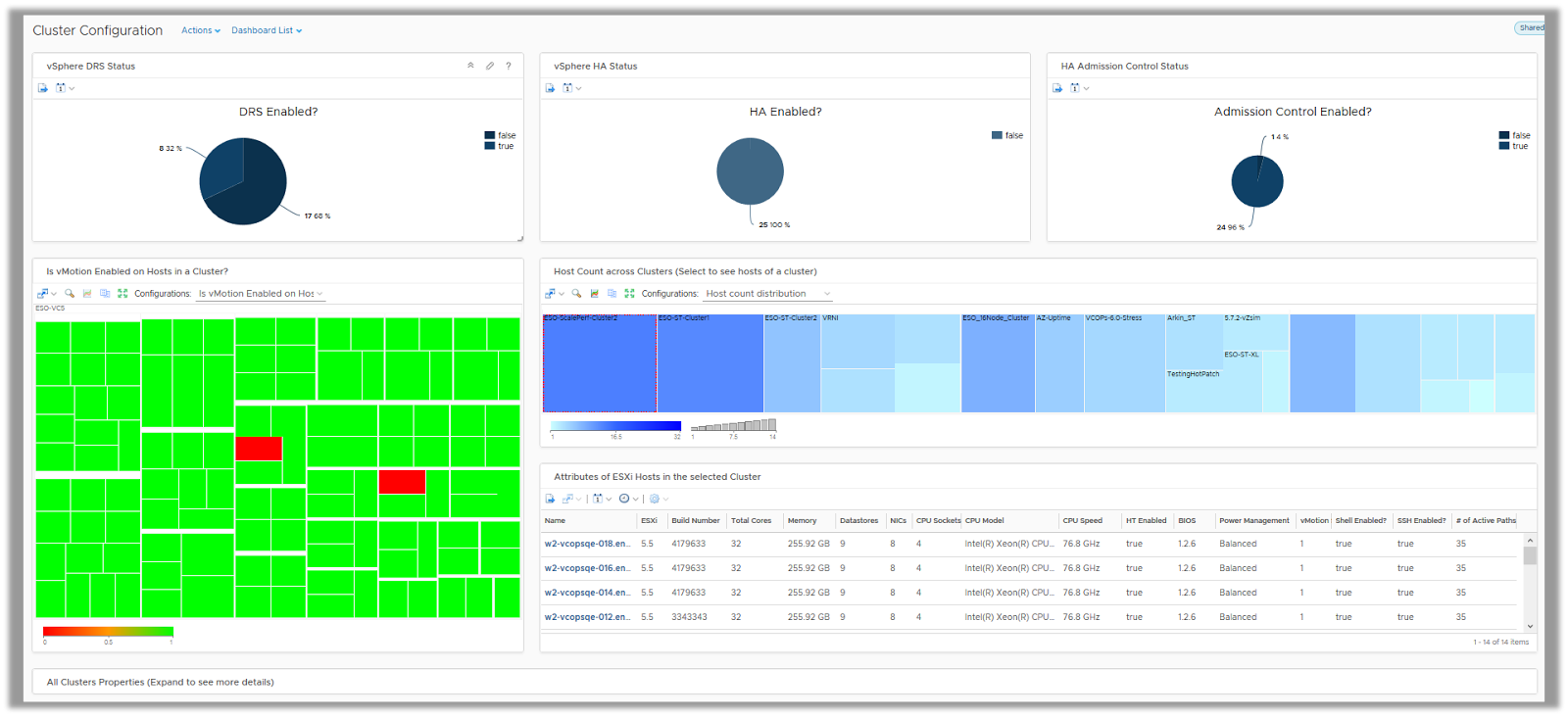Open host link w2-vcopsqe-018
Screen dimensions: 1568x717
point(587,544)
